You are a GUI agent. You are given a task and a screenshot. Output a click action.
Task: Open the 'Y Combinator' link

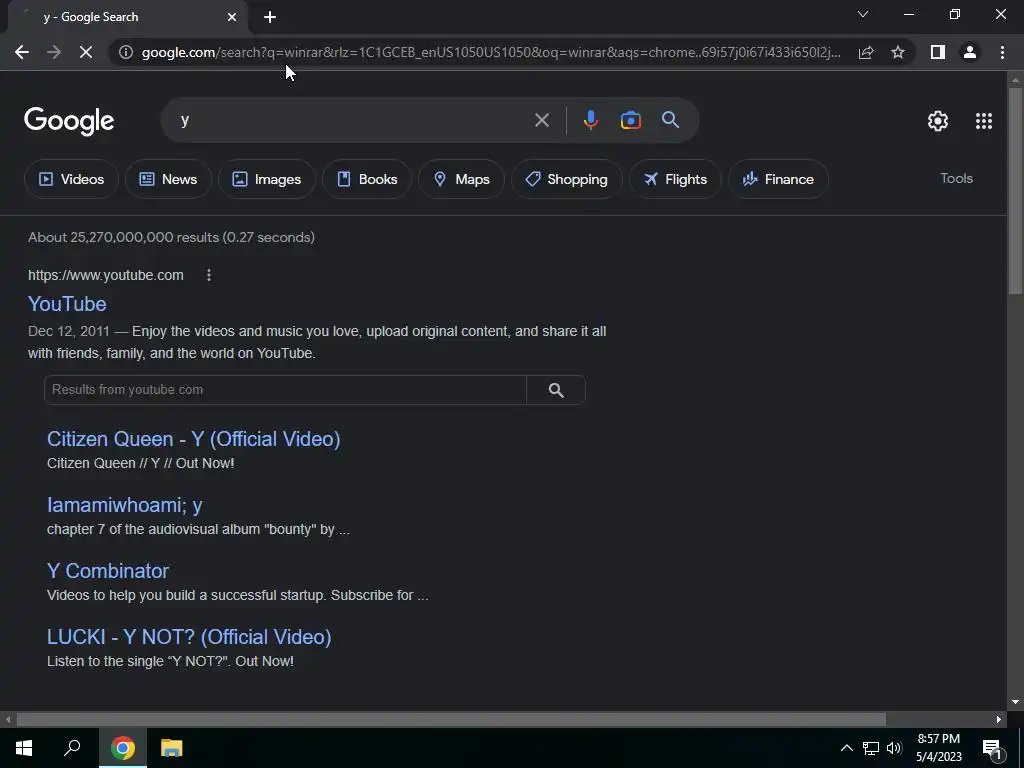coord(108,571)
